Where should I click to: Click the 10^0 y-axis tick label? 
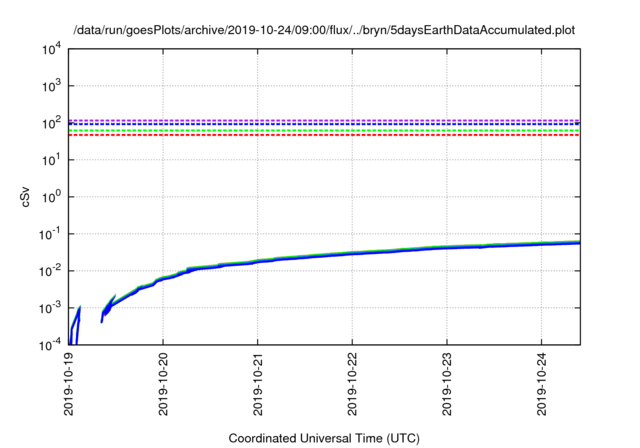(x=52, y=197)
